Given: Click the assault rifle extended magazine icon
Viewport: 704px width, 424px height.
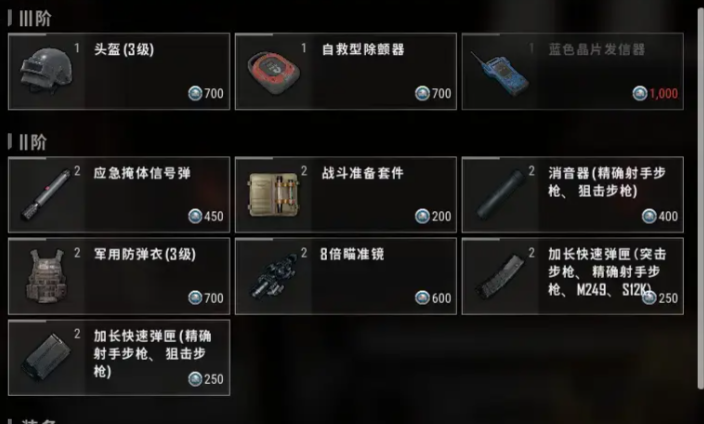Looking at the screenshot, I should [501, 276].
